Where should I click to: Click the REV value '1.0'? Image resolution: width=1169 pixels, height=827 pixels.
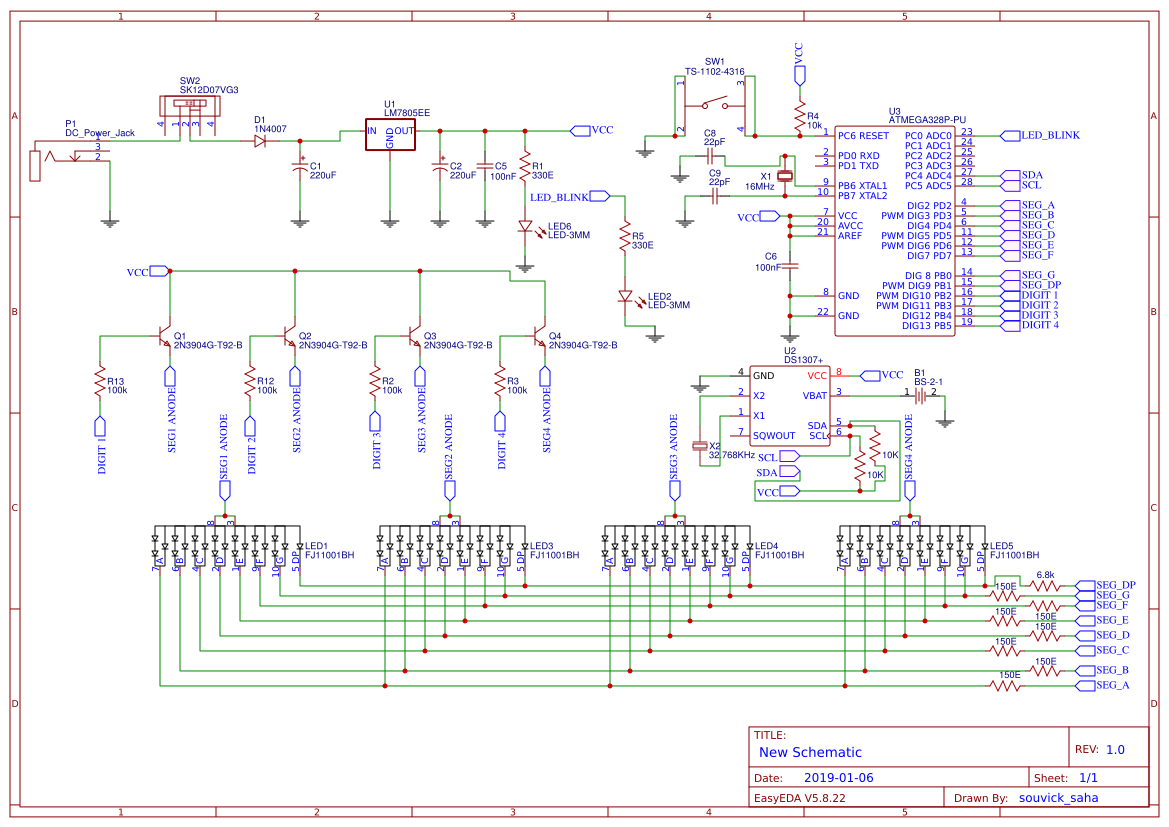point(1115,750)
